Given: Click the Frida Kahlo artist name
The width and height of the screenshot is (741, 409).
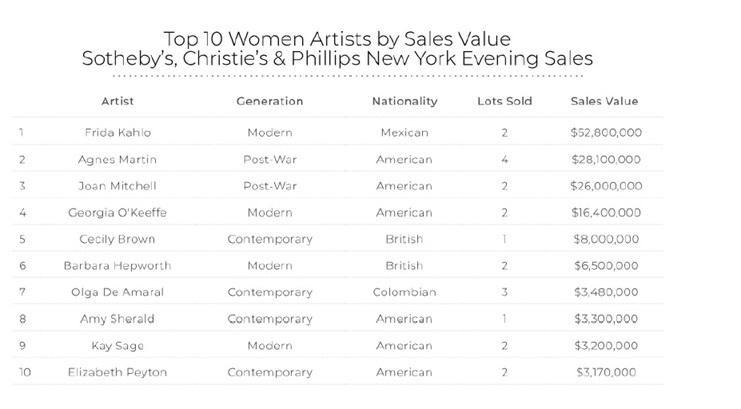Looking at the screenshot, I should [x=118, y=133].
